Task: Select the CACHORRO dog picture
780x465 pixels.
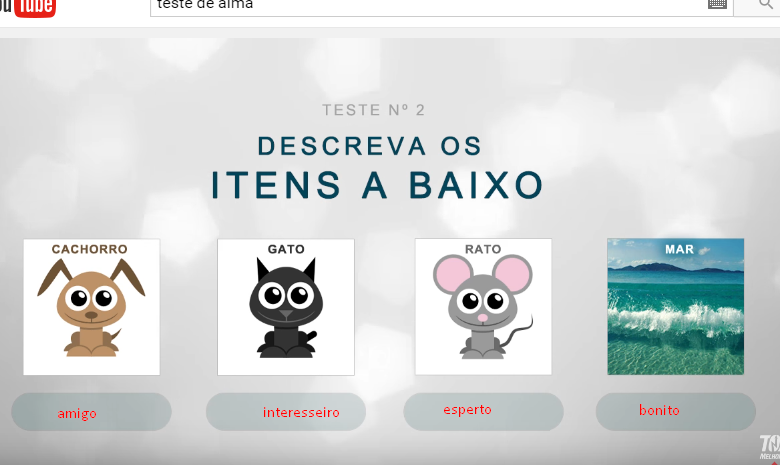Action: point(92,307)
